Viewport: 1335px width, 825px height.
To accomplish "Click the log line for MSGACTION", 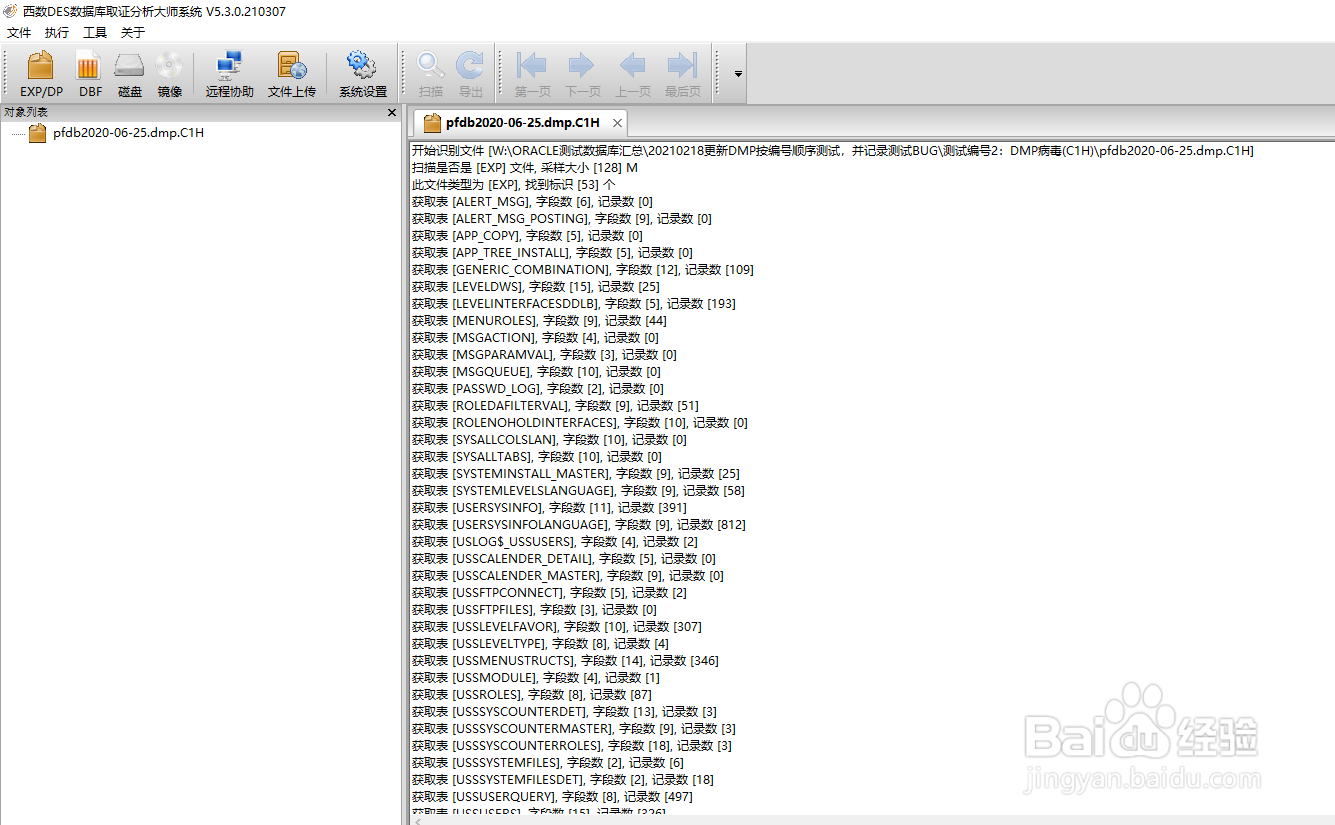I will (536, 338).
